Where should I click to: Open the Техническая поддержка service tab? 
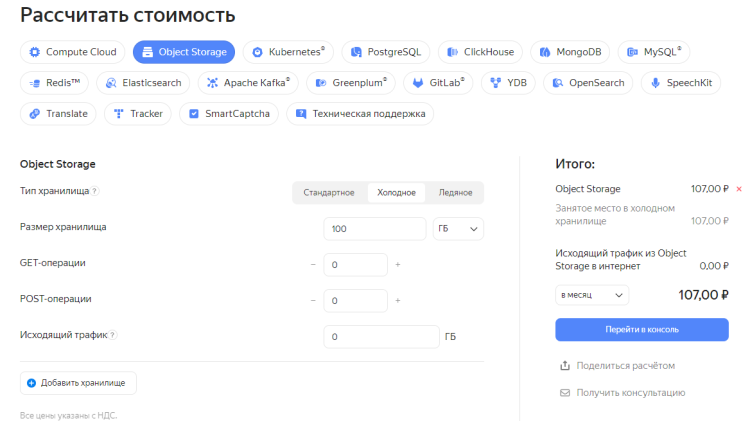click(360, 114)
